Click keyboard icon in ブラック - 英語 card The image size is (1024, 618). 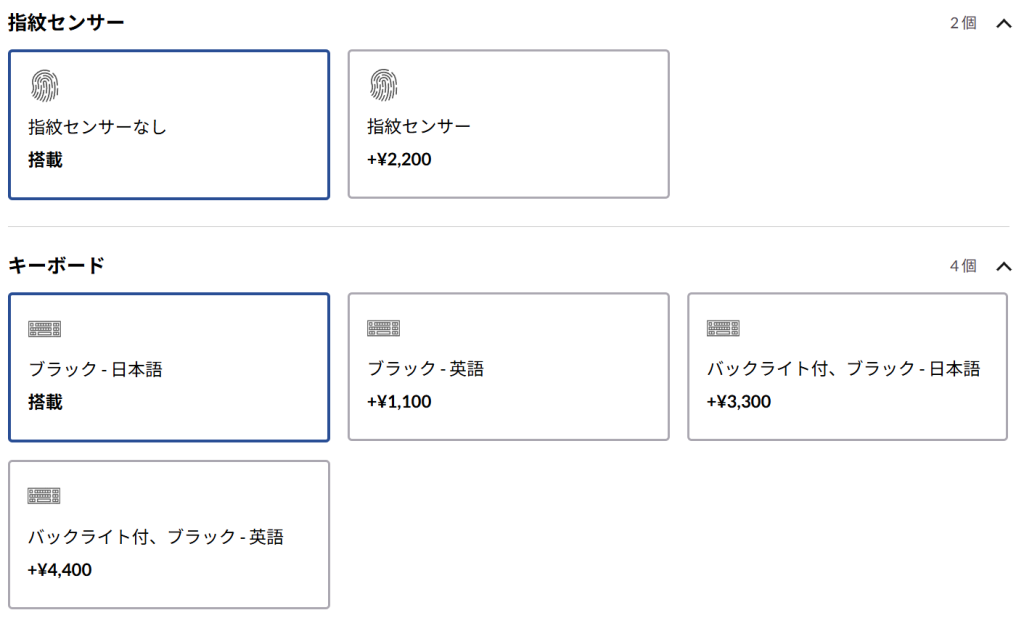[383, 328]
